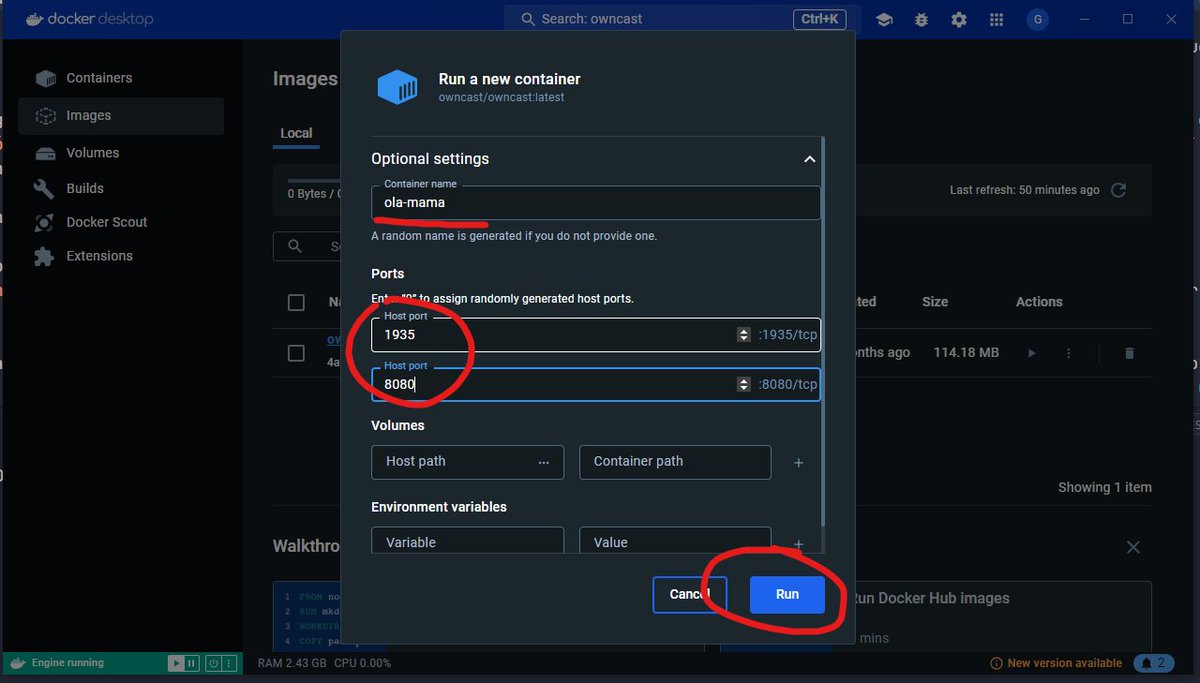Collapse the Optional settings section

tap(809, 159)
